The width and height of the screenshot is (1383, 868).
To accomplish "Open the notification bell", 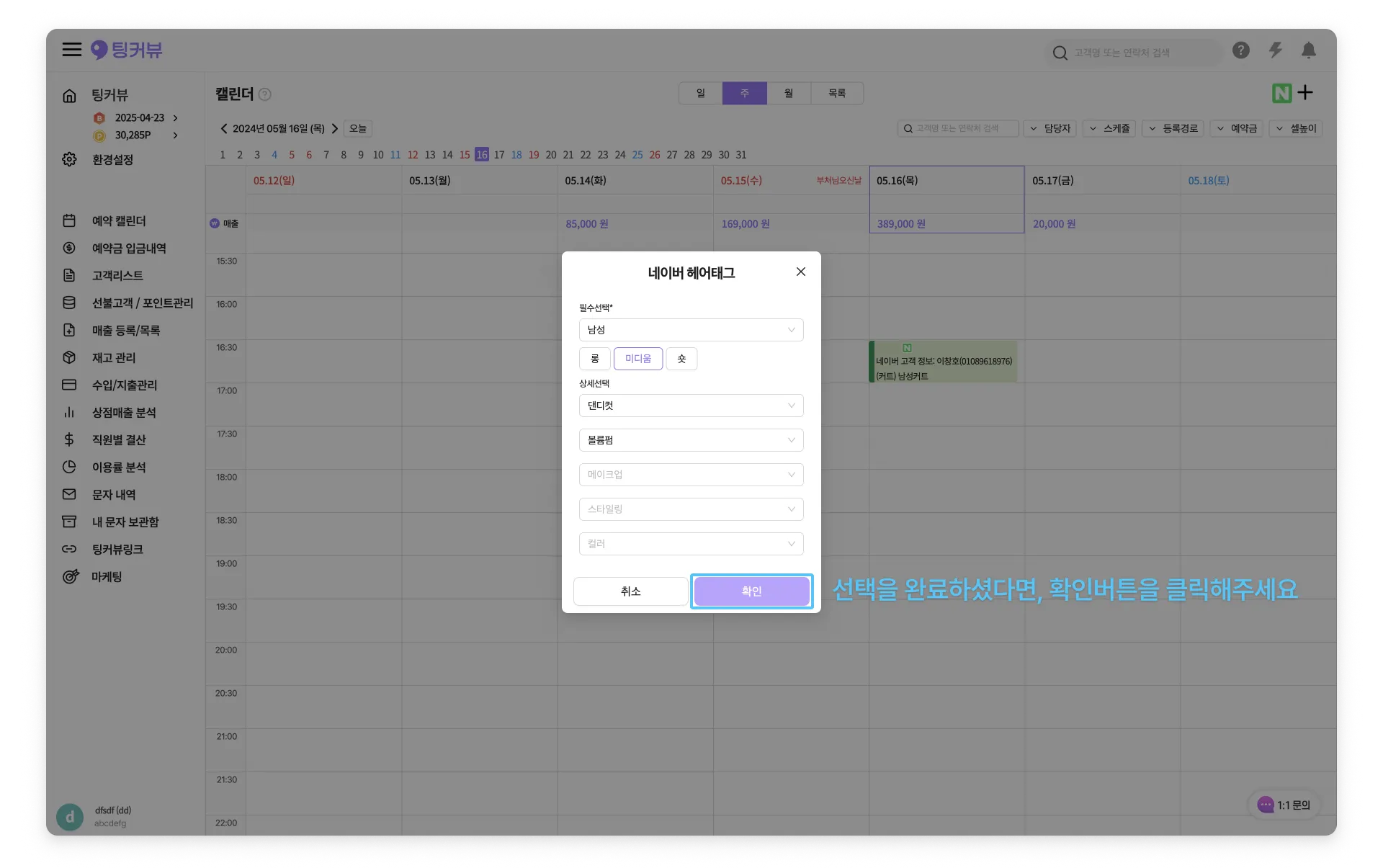I will (1309, 50).
